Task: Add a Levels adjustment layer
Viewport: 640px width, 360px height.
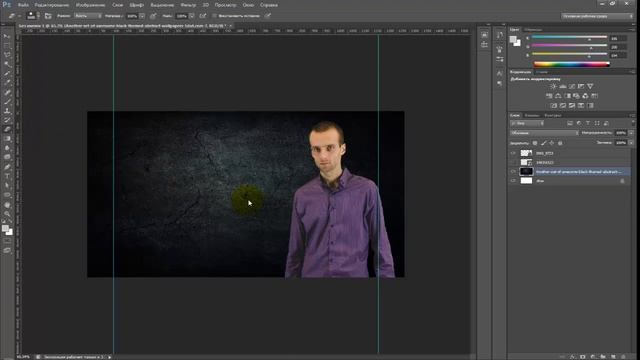Action: (562, 87)
